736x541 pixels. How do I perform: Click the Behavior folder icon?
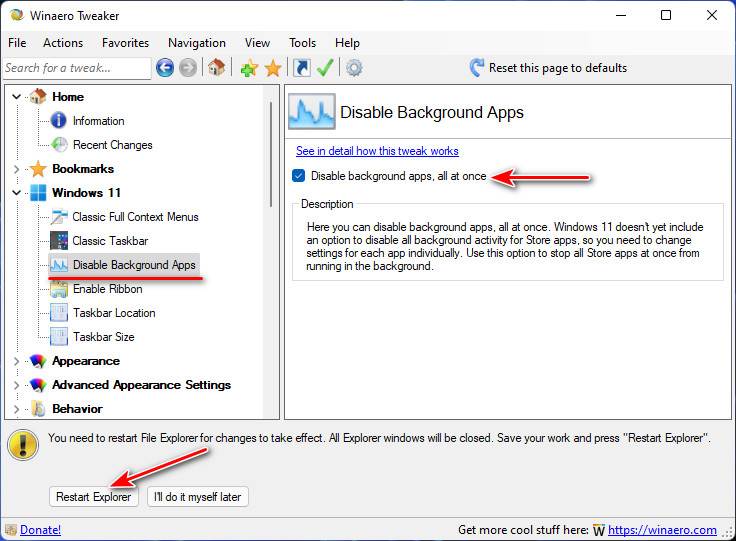(x=38, y=409)
